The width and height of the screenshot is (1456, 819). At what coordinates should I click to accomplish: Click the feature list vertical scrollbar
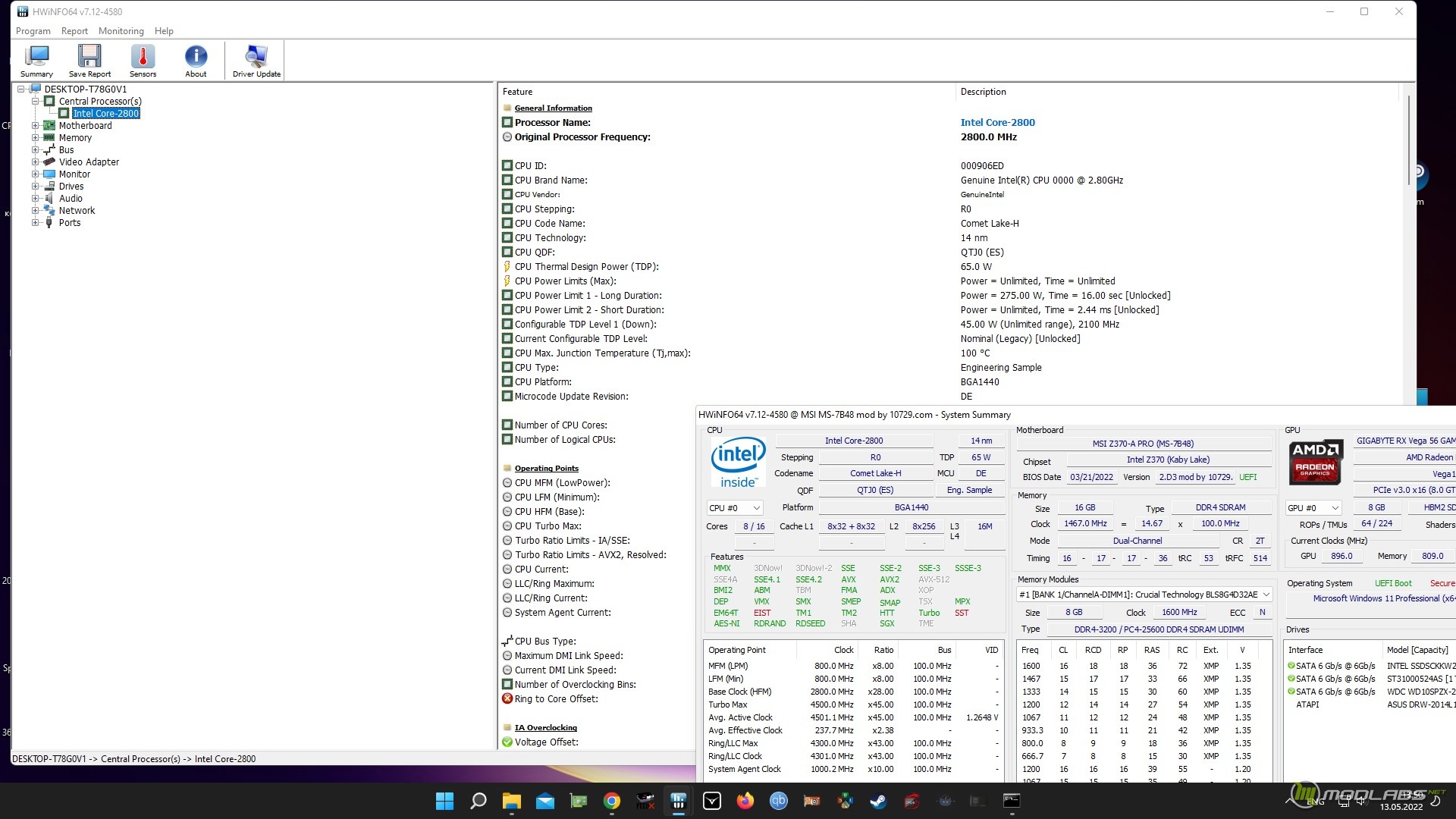pyautogui.click(x=1408, y=140)
